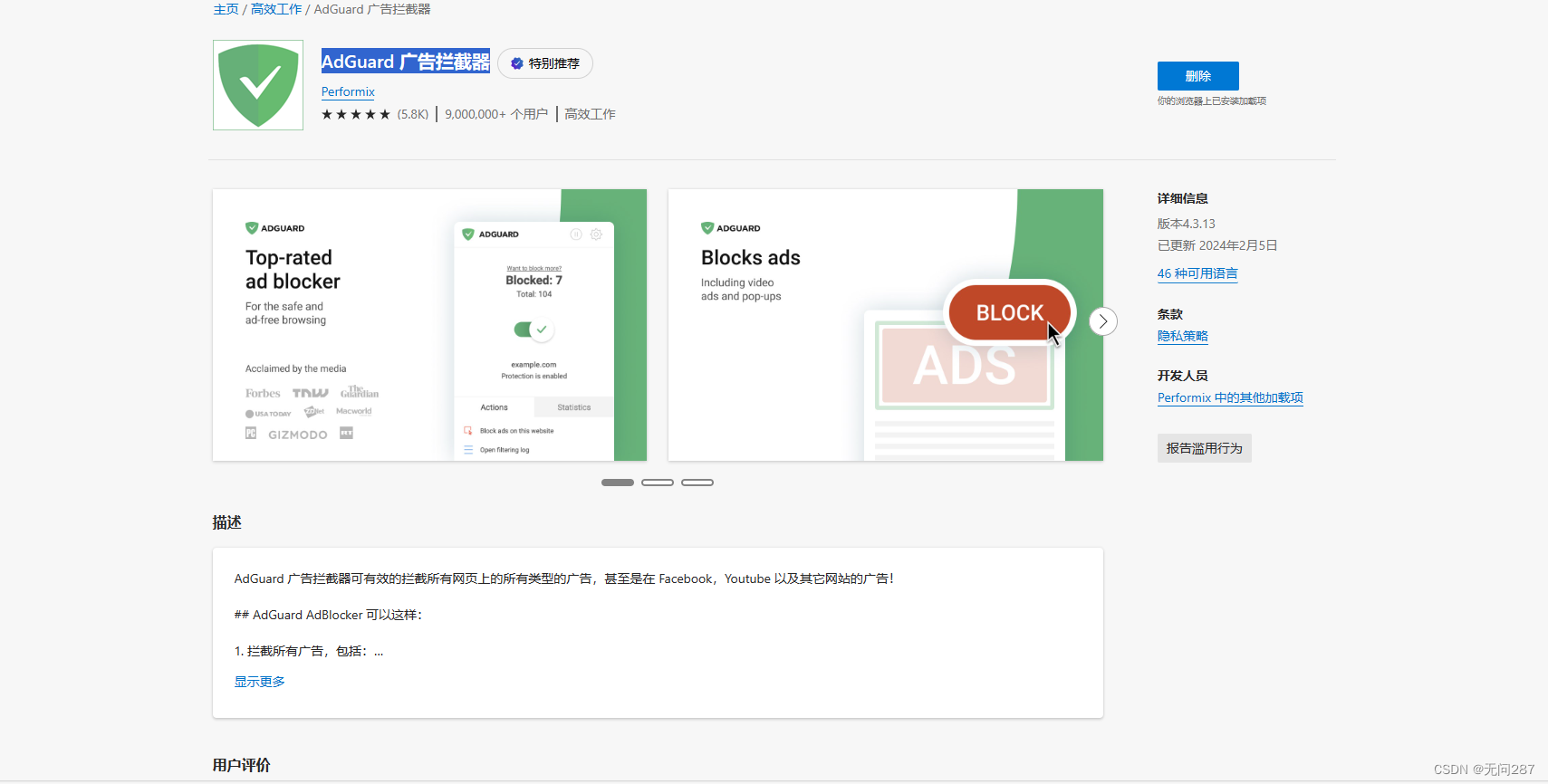Click the 描述 heading
The image size is (1548, 784).
[x=226, y=522]
